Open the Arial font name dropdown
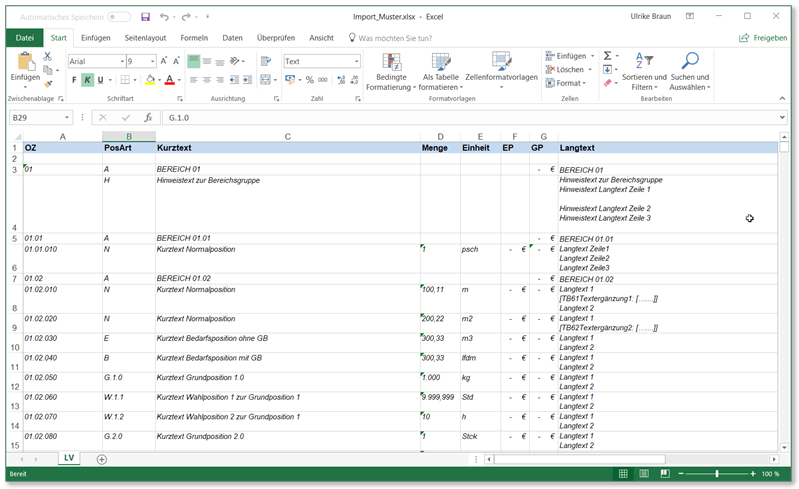799x489 pixels. pos(120,61)
